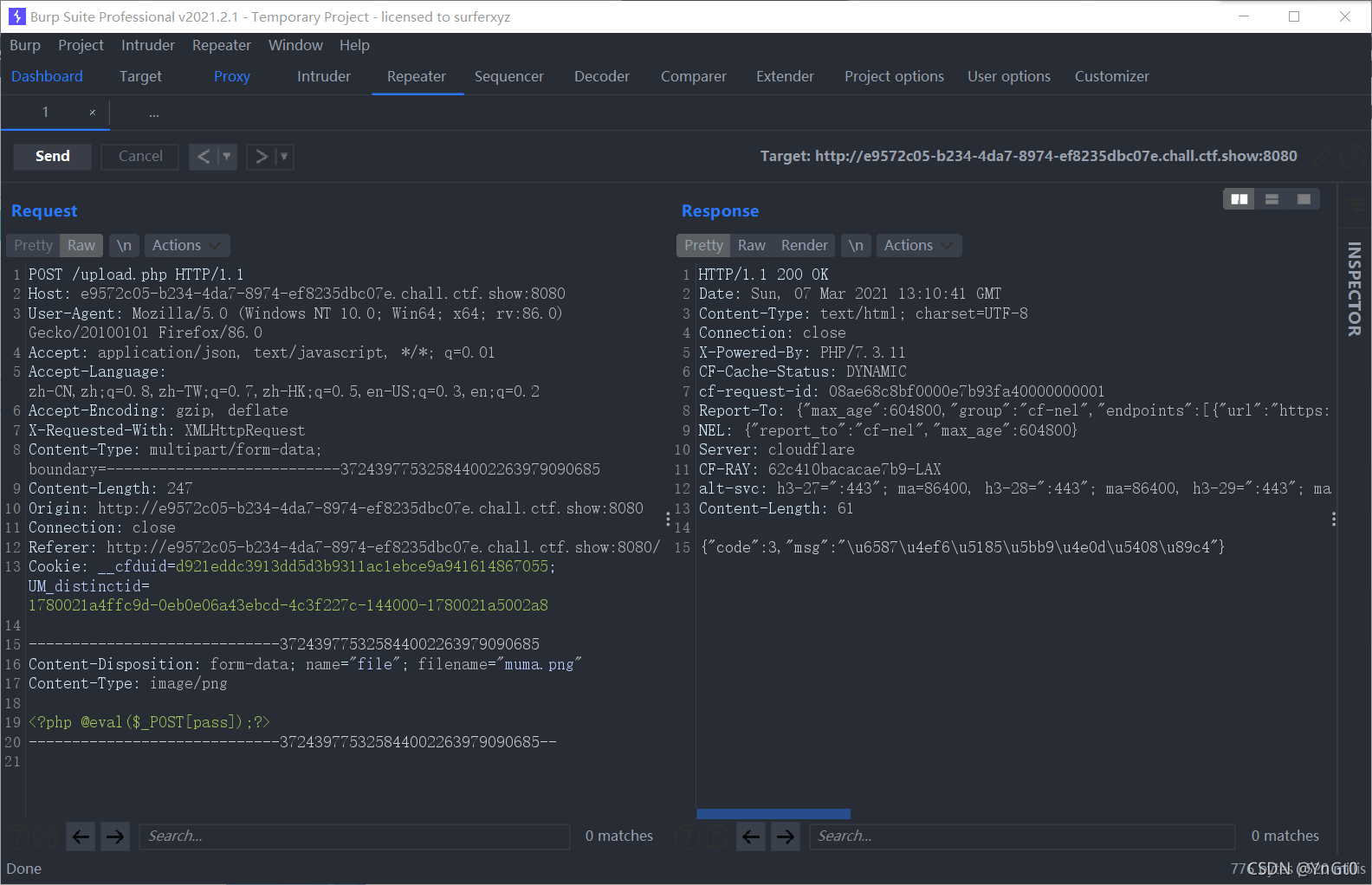Open Inspector filter lines icon
This screenshot has width=1372, height=885.
tap(1356, 205)
